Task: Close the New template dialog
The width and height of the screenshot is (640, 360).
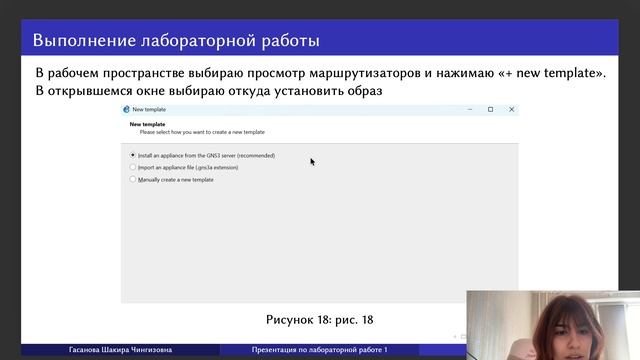Action: click(x=511, y=109)
